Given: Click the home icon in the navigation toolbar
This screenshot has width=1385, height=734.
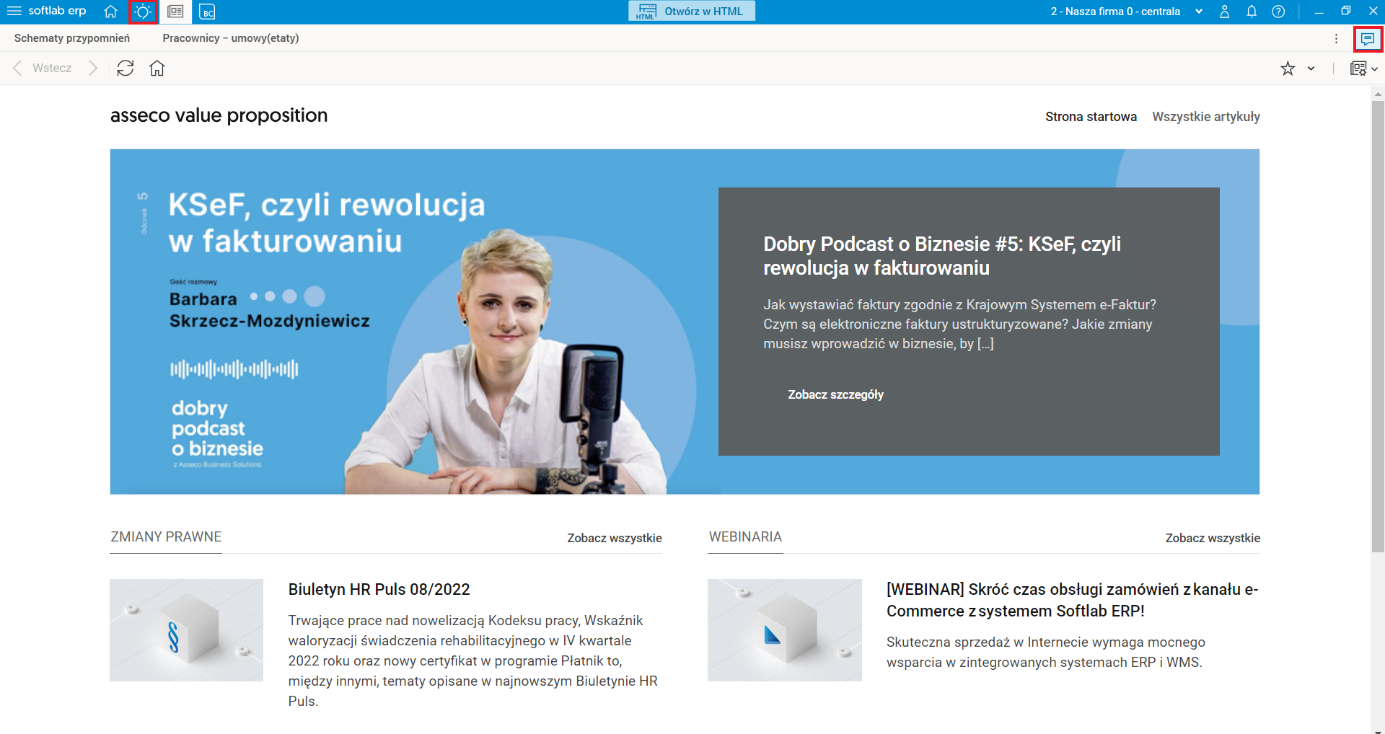Looking at the screenshot, I should (x=157, y=68).
